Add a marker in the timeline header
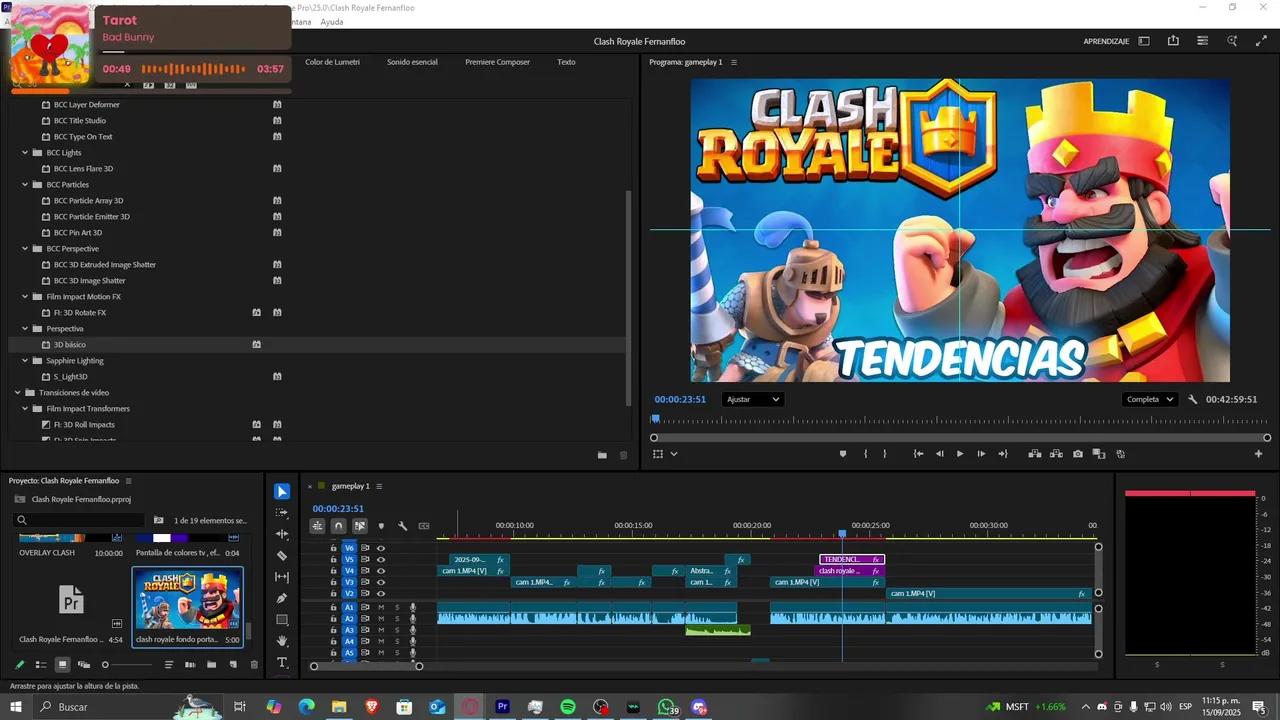This screenshot has height=720, width=1280. (381, 526)
